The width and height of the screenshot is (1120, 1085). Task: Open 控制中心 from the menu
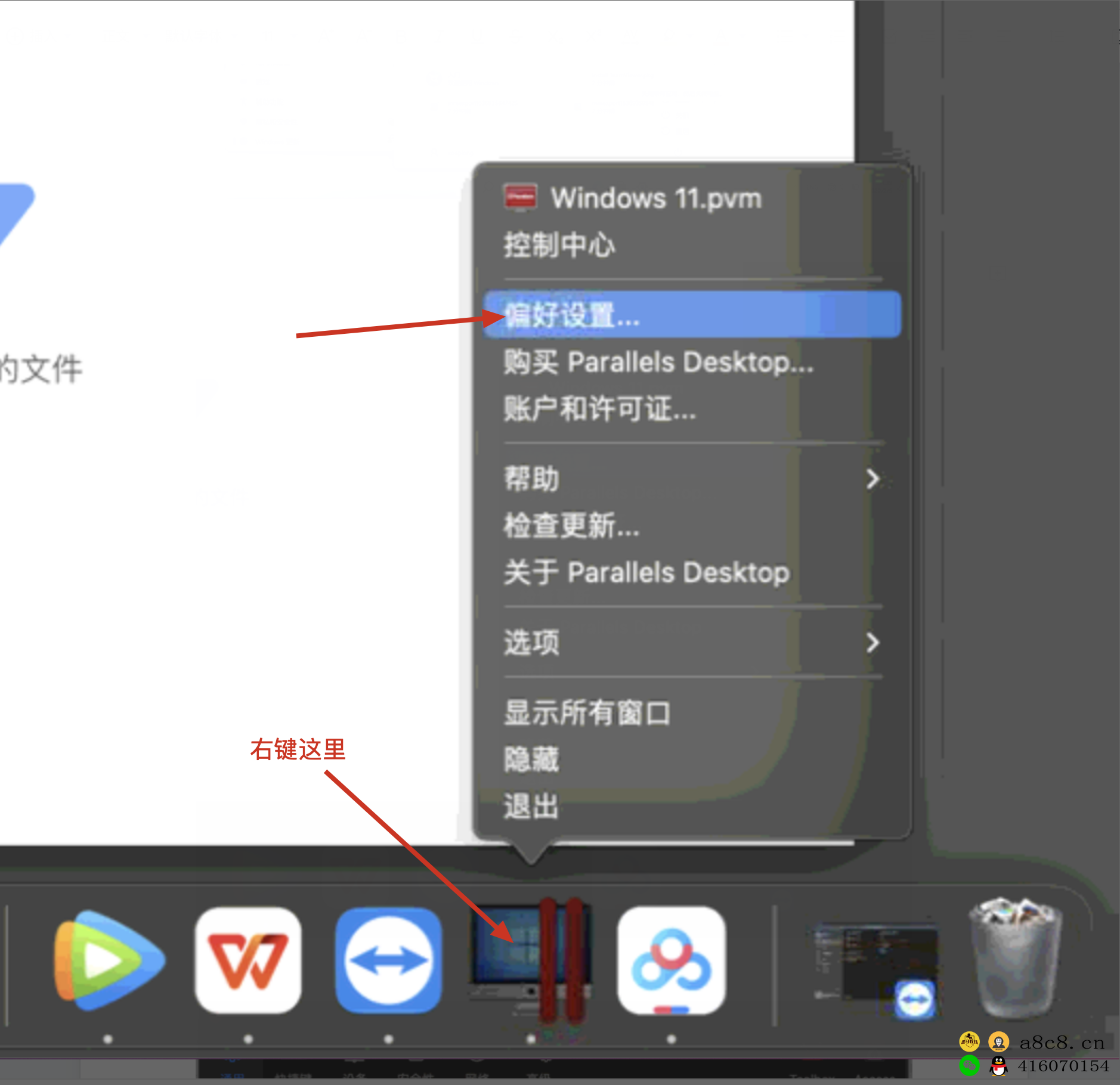coord(692,245)
